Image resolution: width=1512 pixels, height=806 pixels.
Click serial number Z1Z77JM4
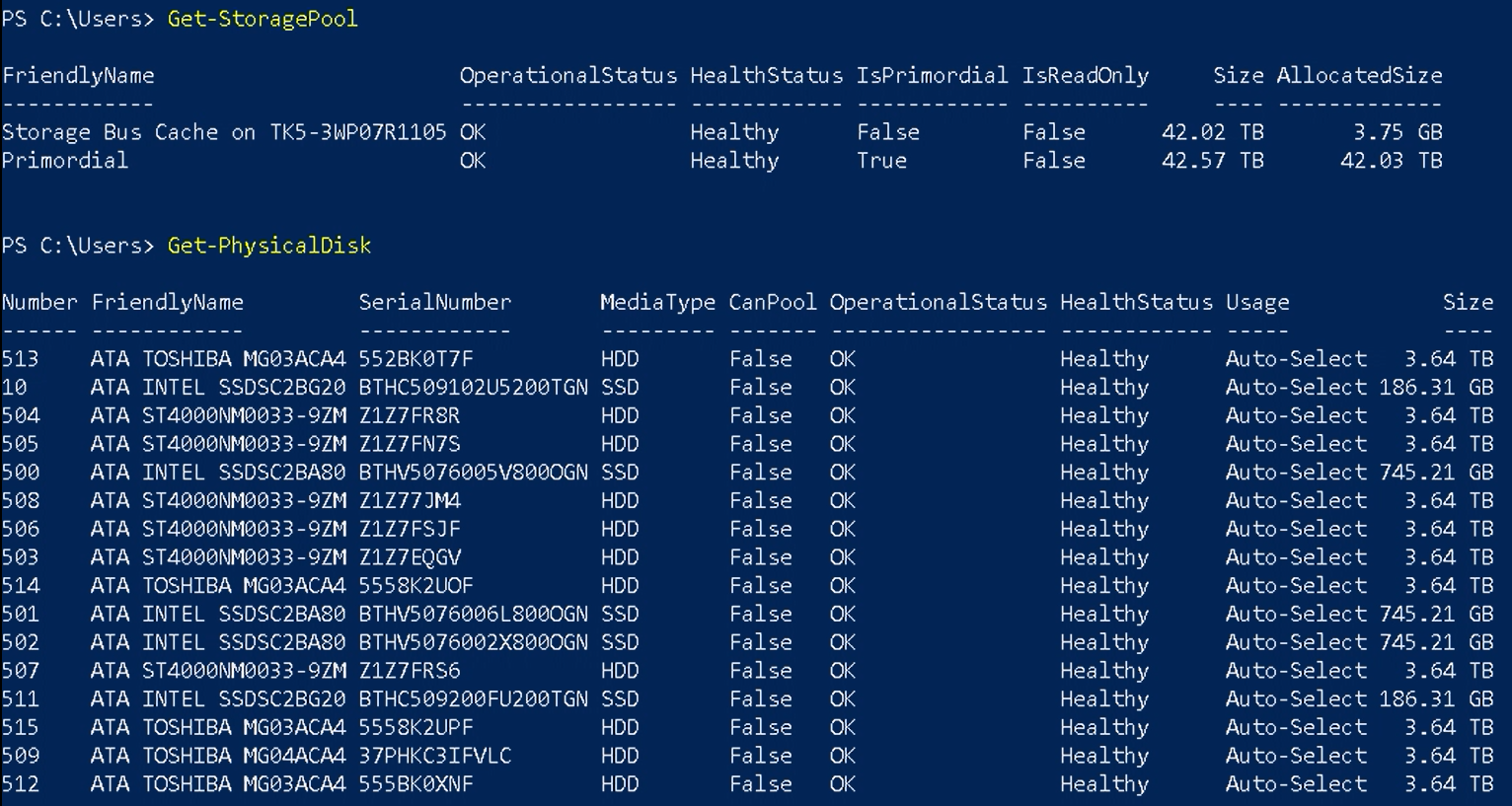point(410,501)
